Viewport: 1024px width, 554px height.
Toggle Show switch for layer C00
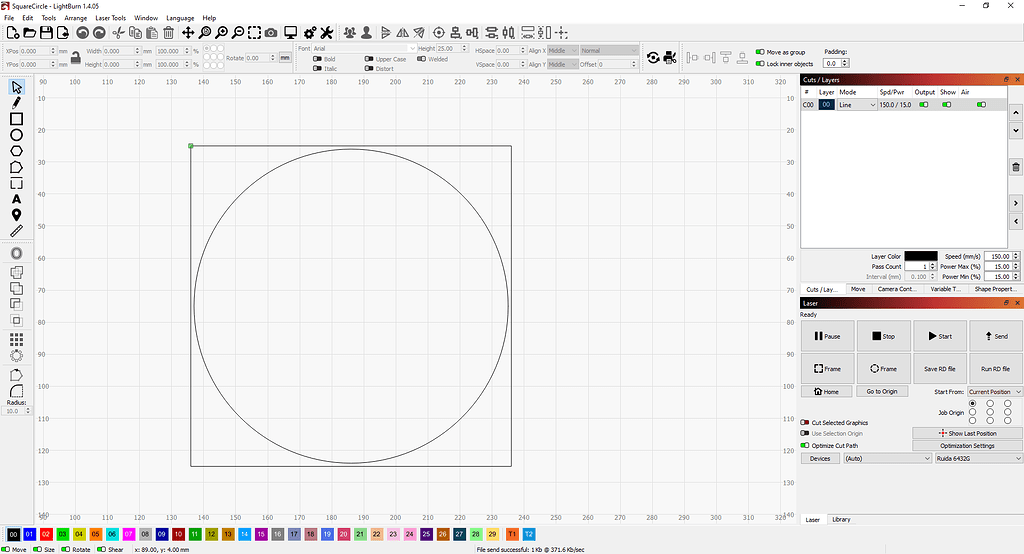946,105
